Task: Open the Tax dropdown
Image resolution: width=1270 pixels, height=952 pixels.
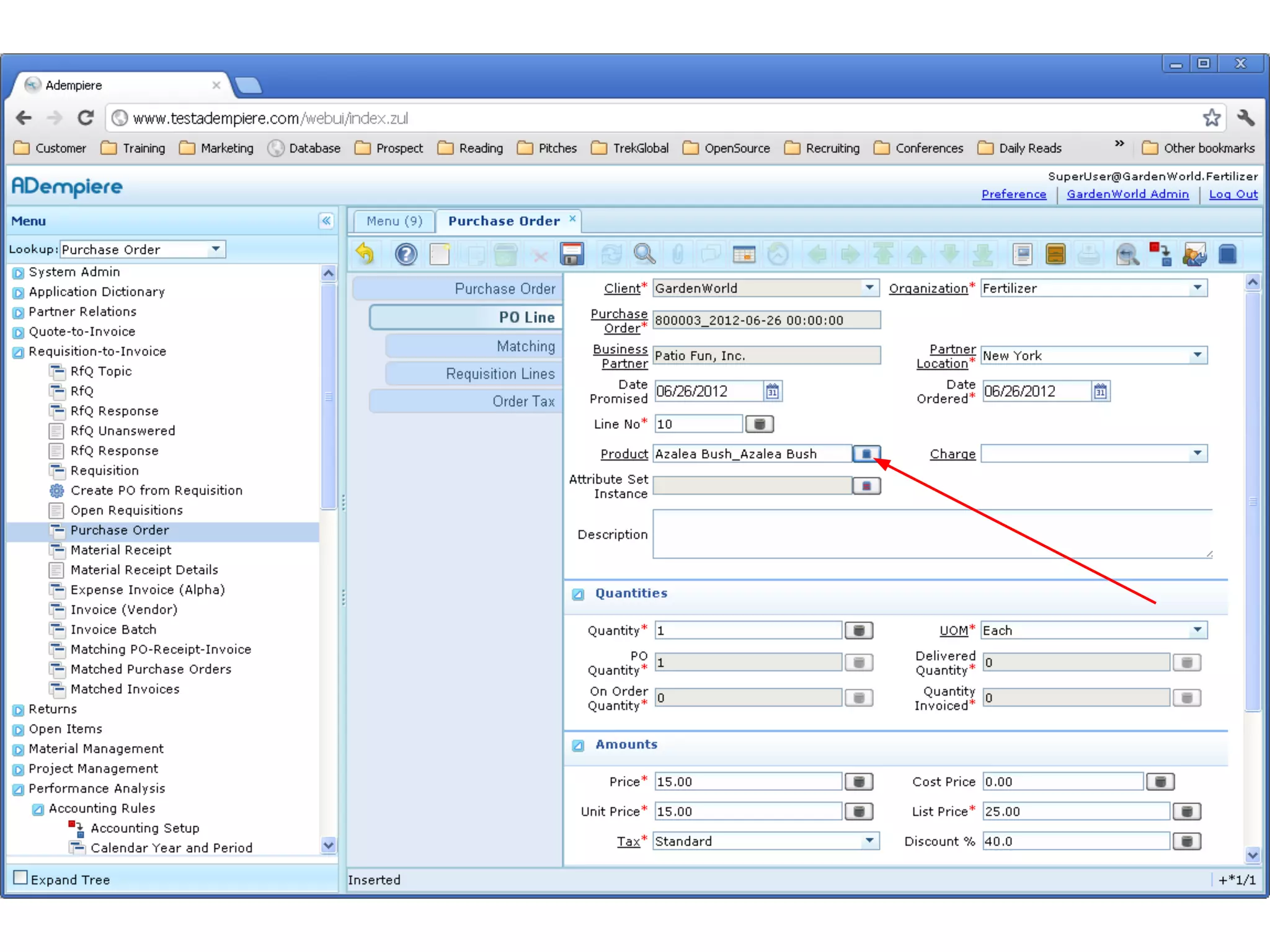Action: click(x=869, y=841)
